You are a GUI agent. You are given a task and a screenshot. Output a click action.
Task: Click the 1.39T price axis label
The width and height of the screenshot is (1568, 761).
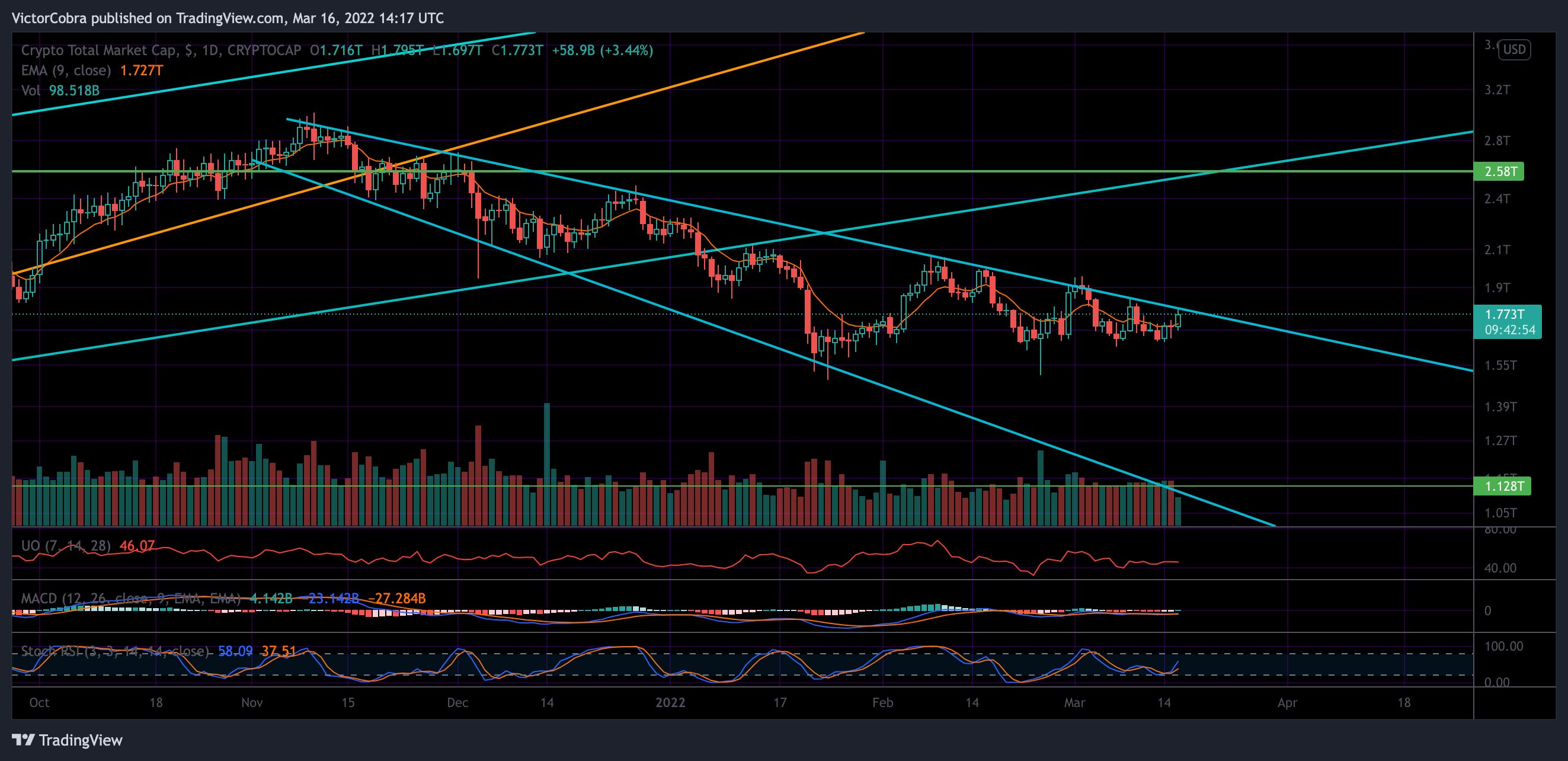click(1500, 407)
